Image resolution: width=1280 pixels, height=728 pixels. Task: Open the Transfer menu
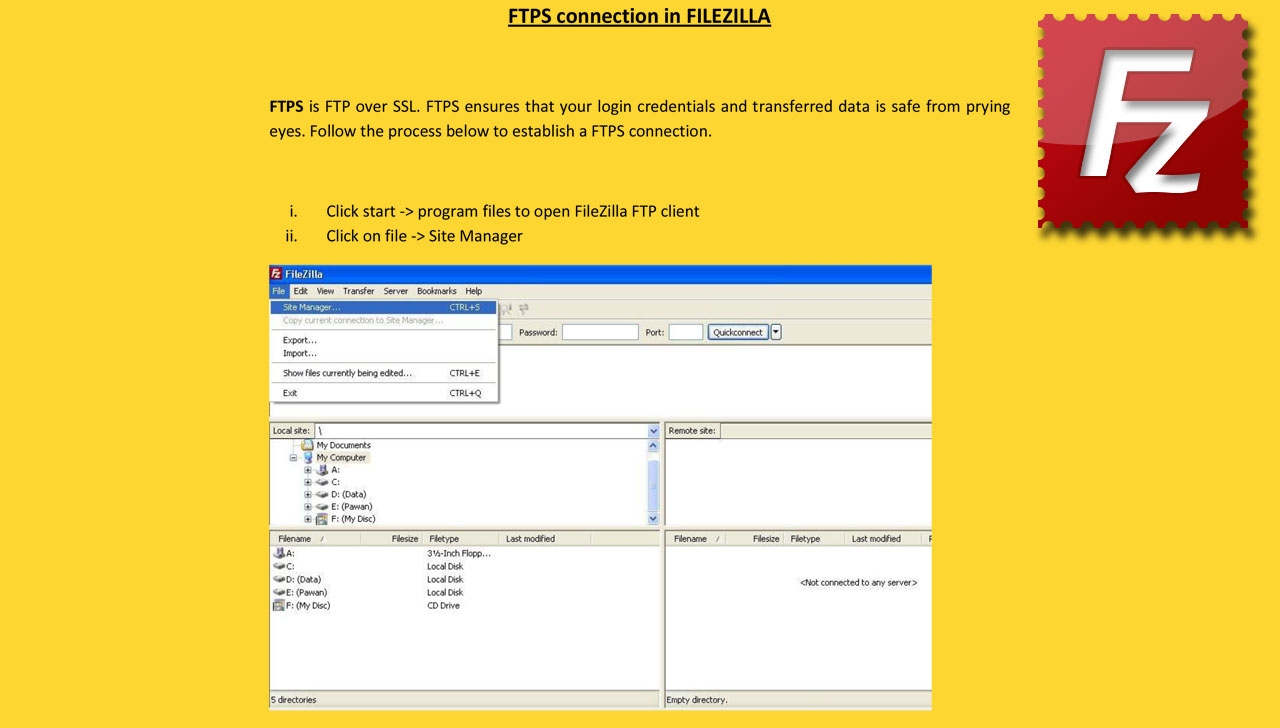[359, 291]
